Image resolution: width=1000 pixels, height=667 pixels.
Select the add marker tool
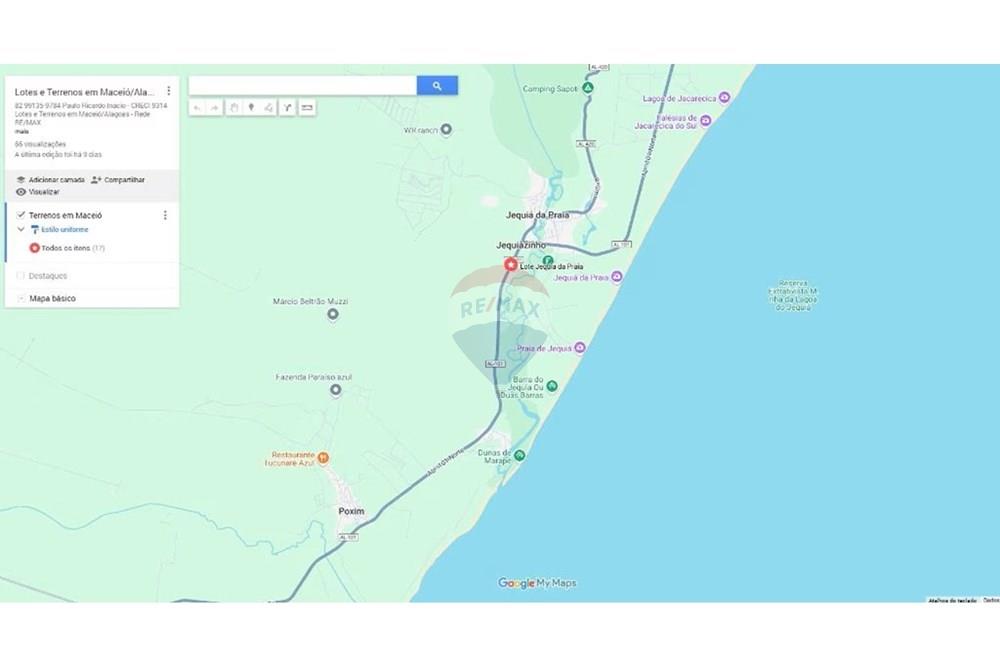coord(251,107)
